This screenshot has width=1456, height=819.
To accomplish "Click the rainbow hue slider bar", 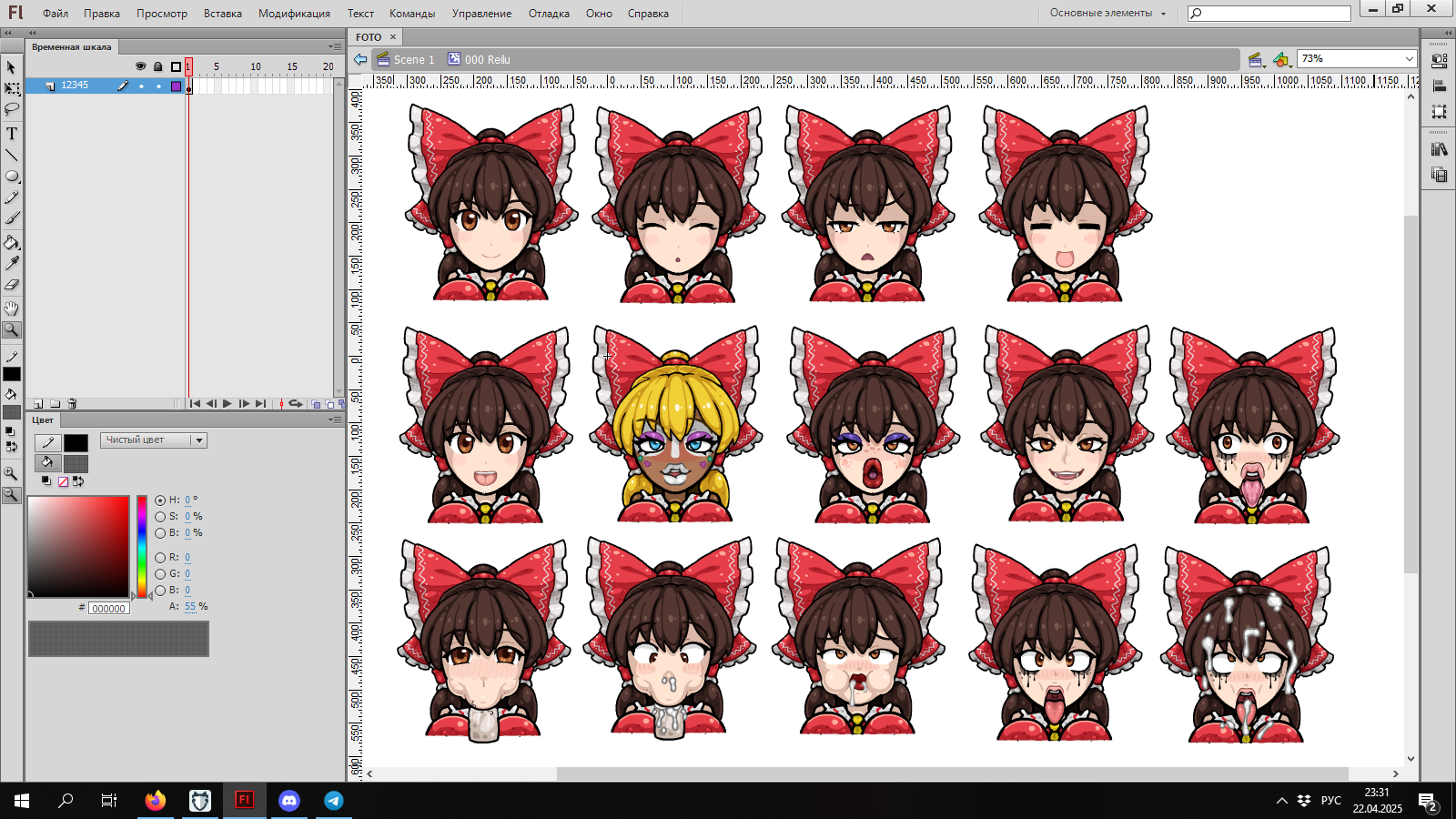I will pos(142,547).
